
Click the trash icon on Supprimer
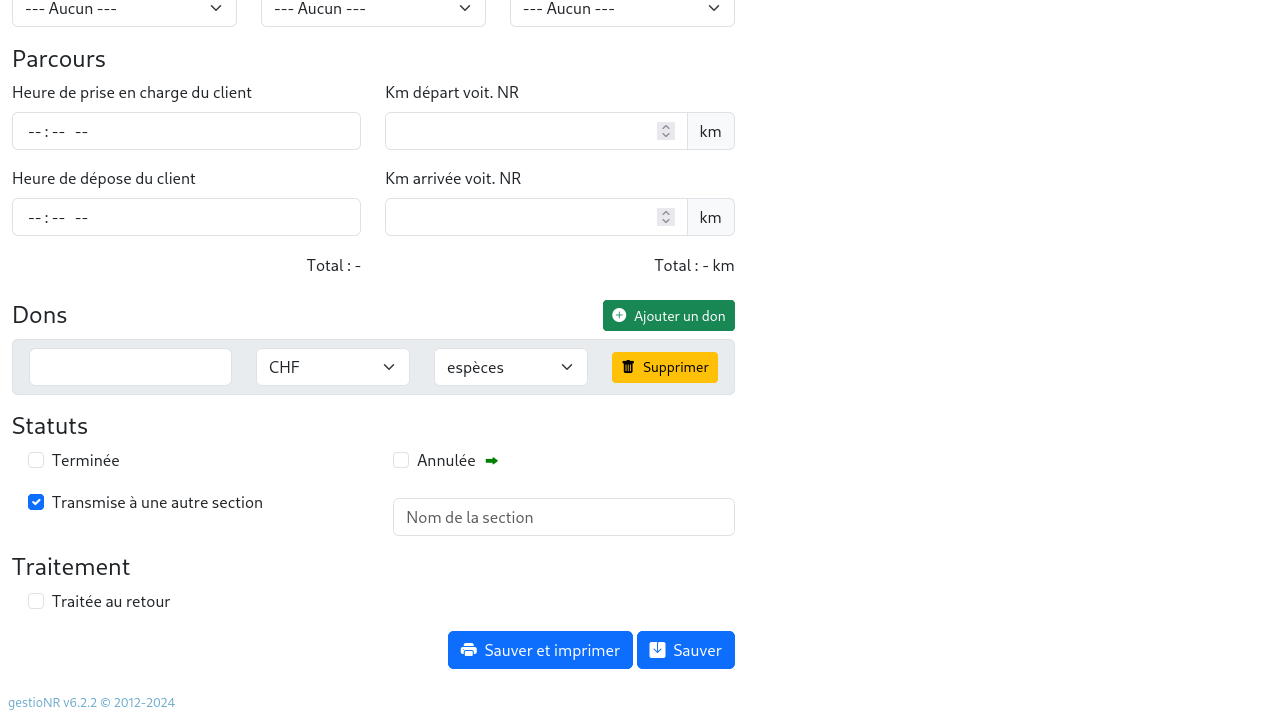pos(628,367)
